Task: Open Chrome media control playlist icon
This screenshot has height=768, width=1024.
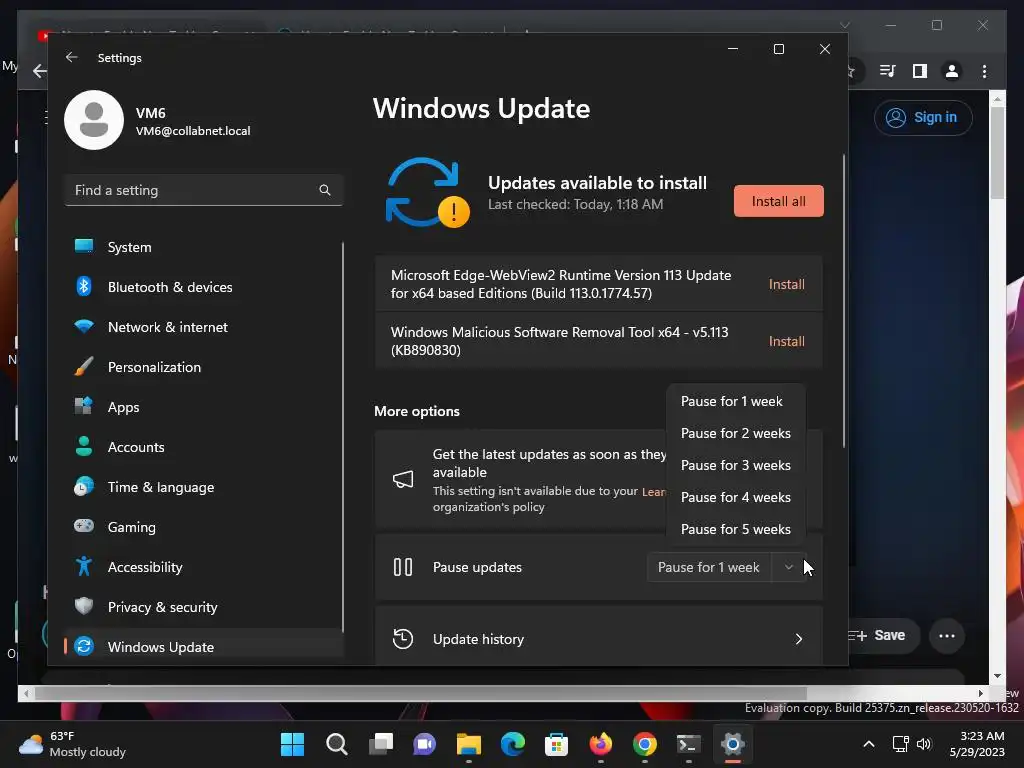Action: coord(887,71)
